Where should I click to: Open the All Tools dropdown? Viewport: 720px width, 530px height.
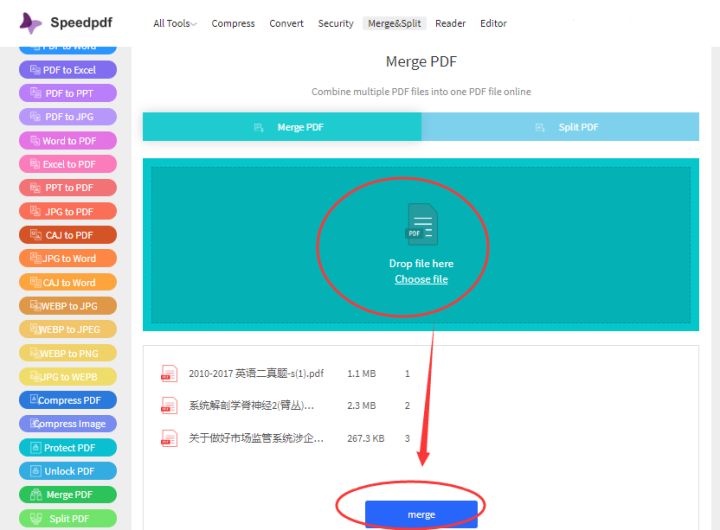coord(175,23)
